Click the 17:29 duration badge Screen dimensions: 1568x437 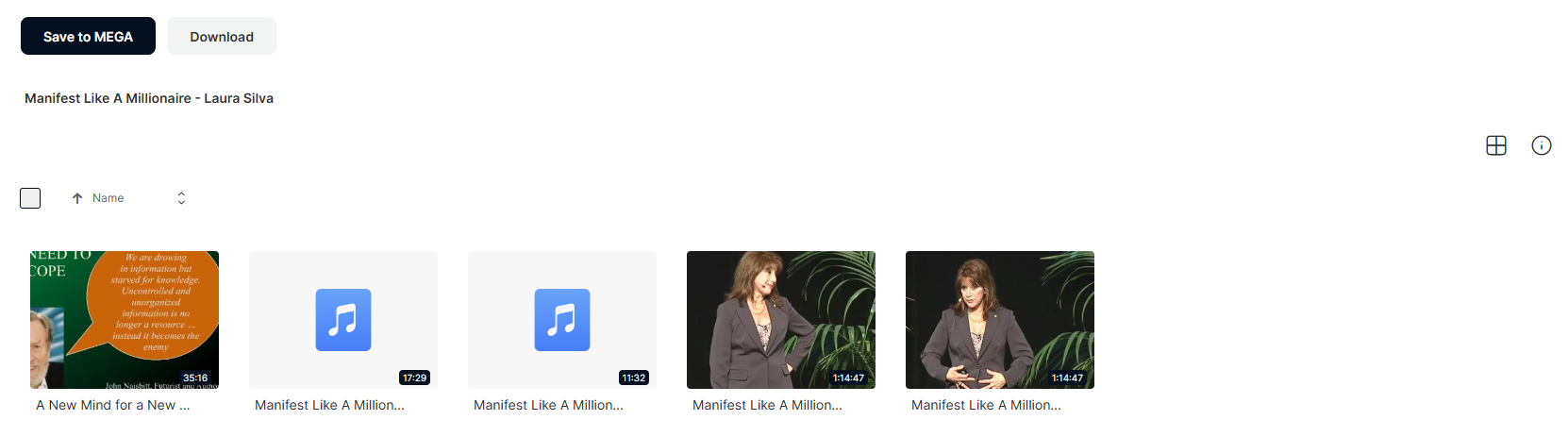tap(414, 378)
